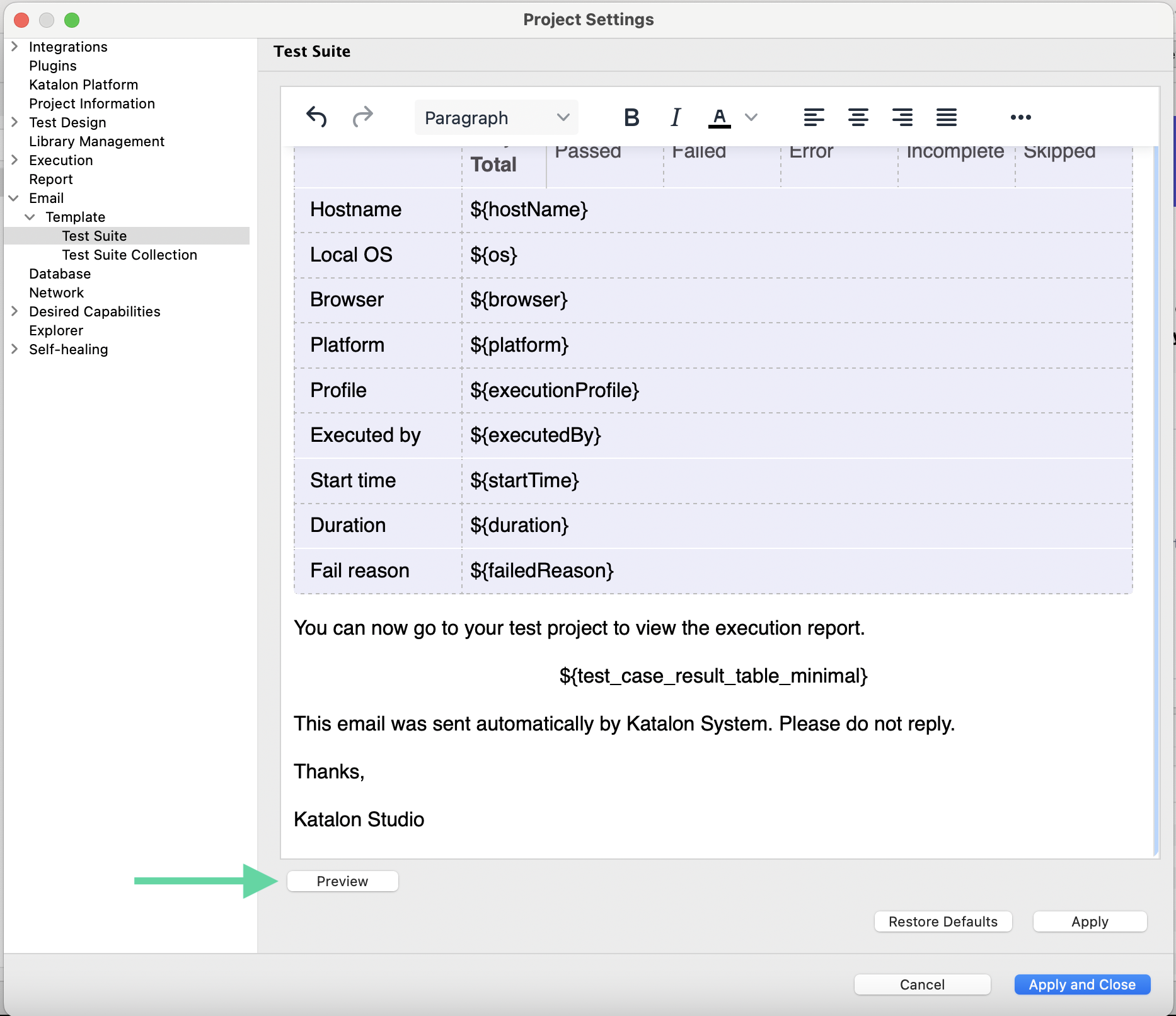Collapse the Template tree node
Image resolution: width=1176 pixels, height=1016 pixels.
point(30,217)
